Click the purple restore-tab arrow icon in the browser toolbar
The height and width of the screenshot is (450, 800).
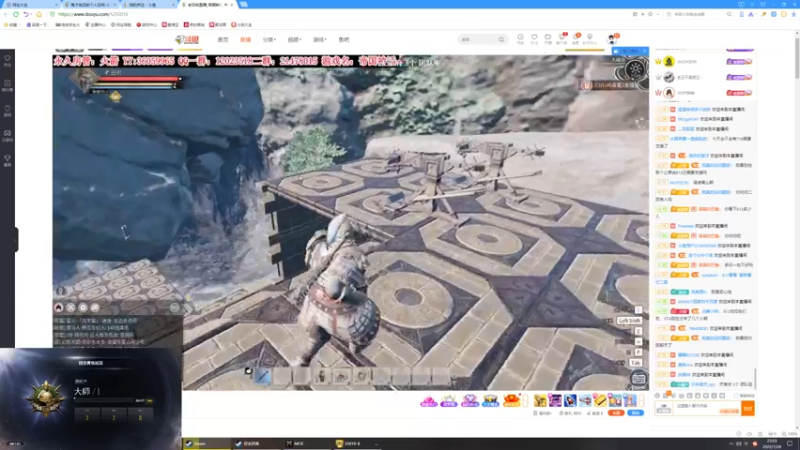[26, 14]
